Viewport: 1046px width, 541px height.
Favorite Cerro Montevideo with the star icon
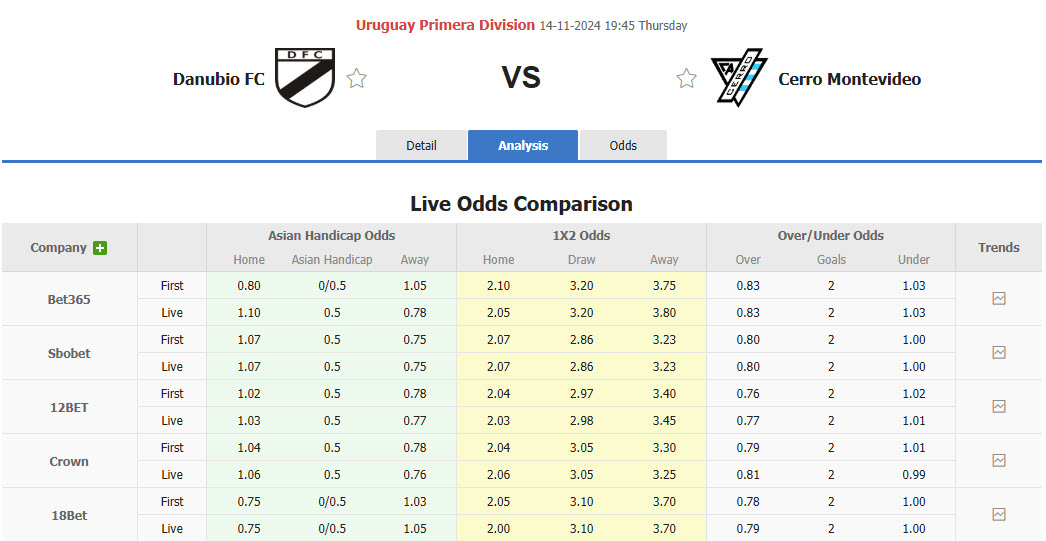pos(686,79)
